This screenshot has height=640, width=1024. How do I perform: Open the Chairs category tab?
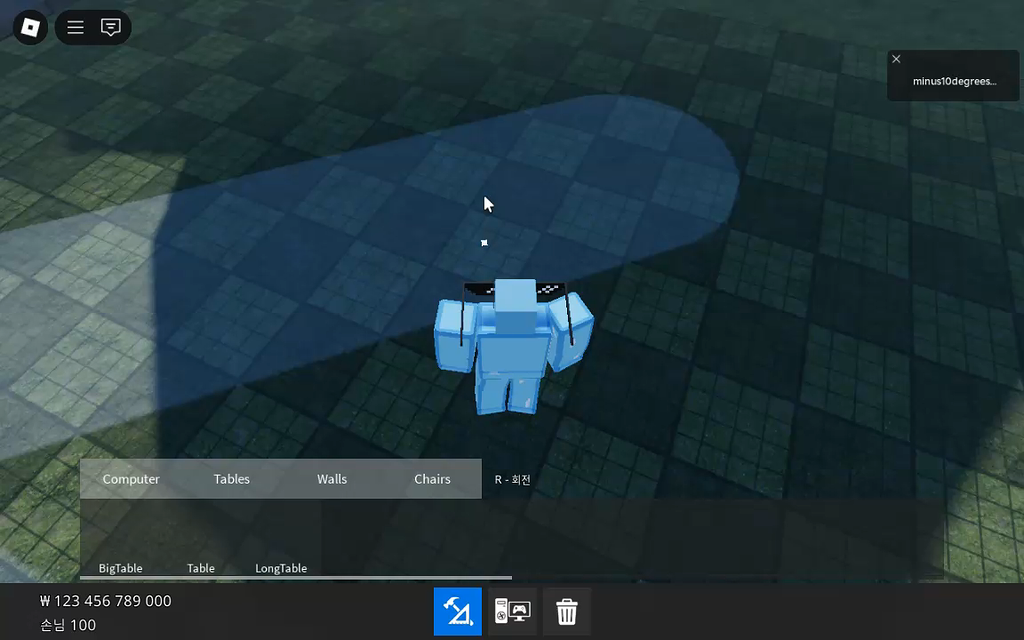point(432,479)
